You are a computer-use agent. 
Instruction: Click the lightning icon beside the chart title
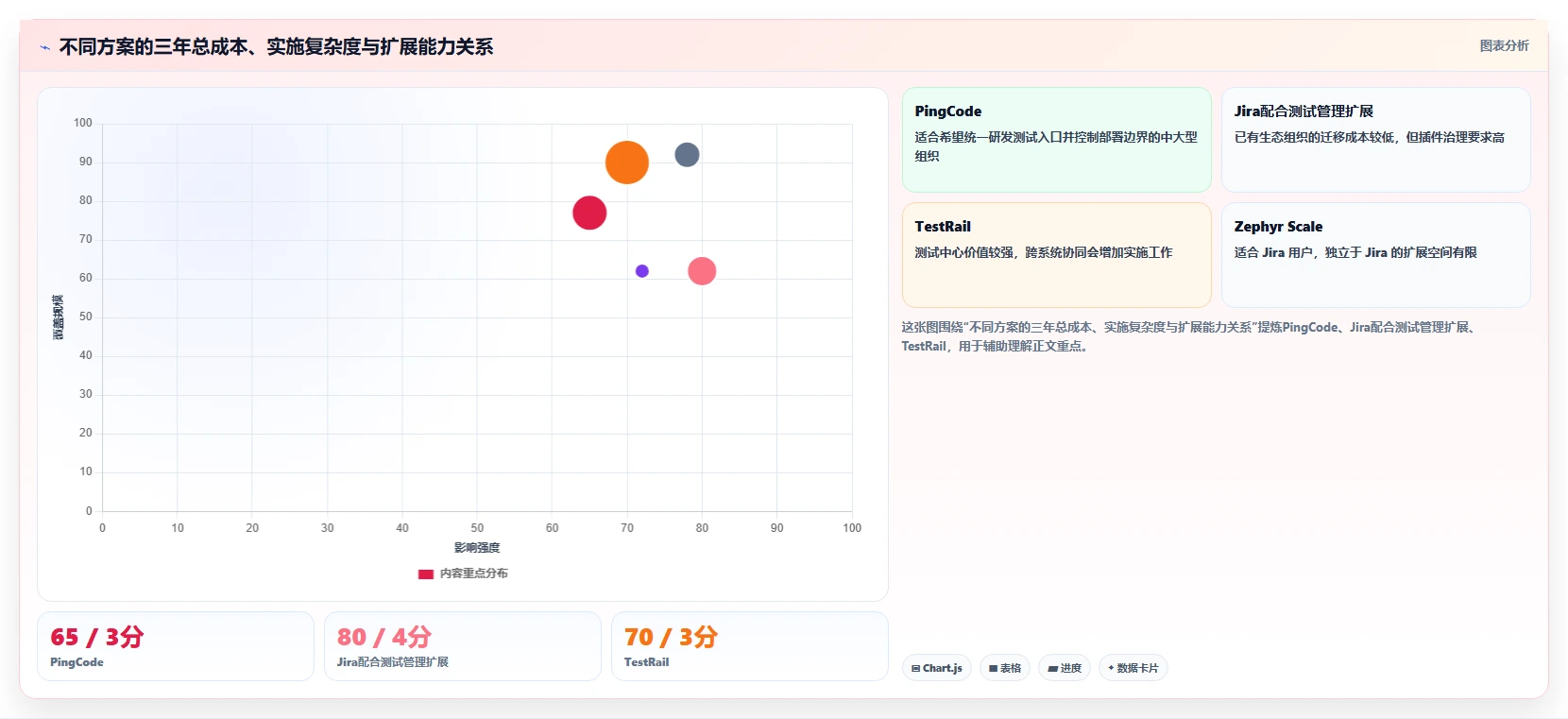point(44,47)
